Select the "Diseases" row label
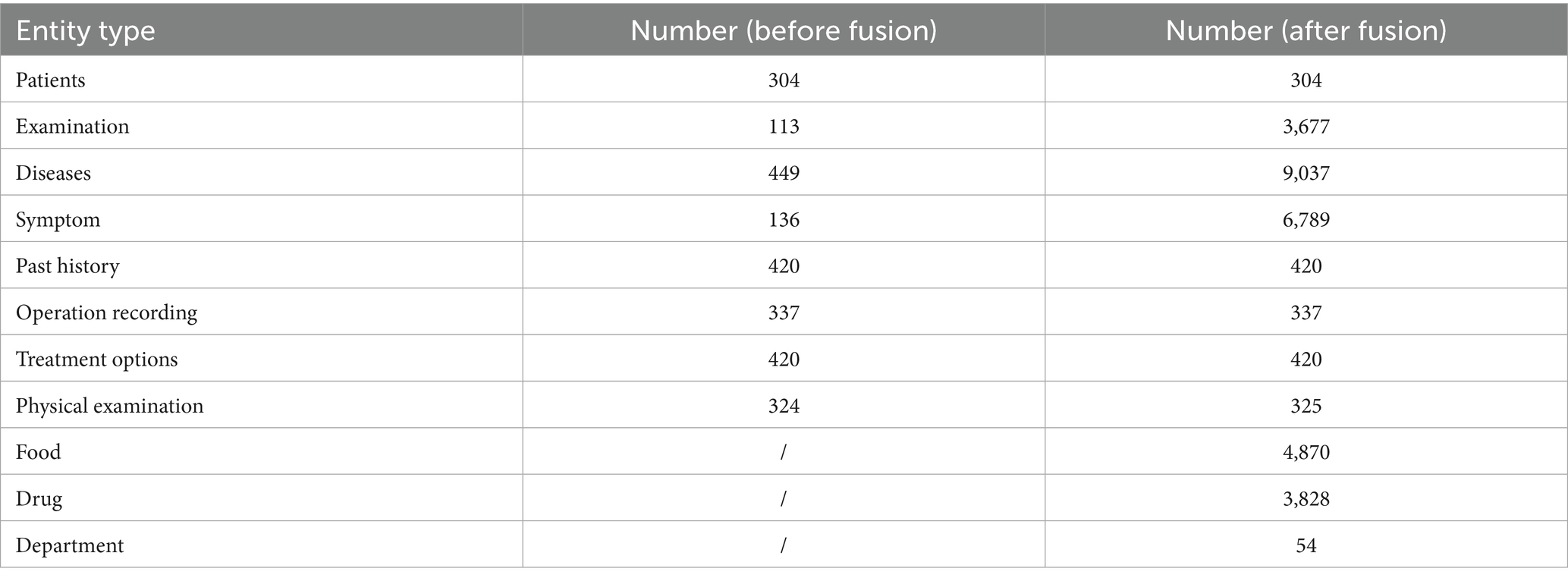The width and height of the screenshot is (1568, 581). point(53,174)
